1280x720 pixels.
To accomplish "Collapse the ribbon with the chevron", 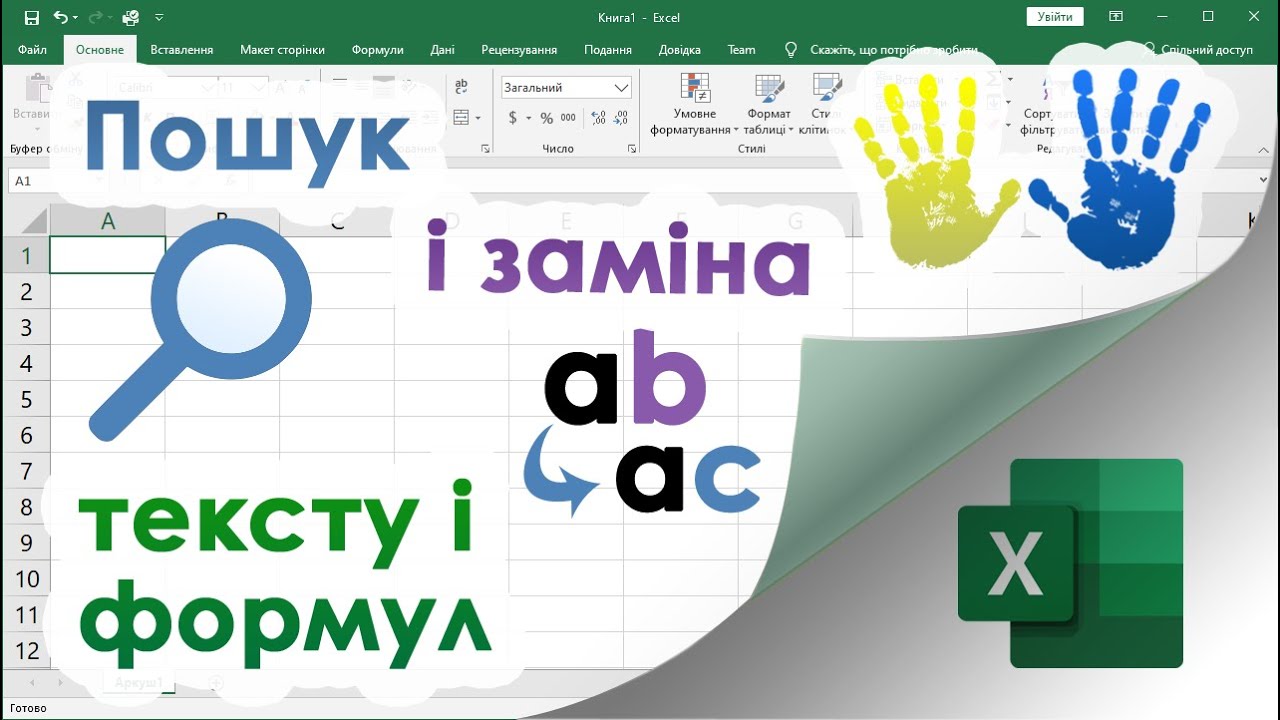I will (1263, 150).
